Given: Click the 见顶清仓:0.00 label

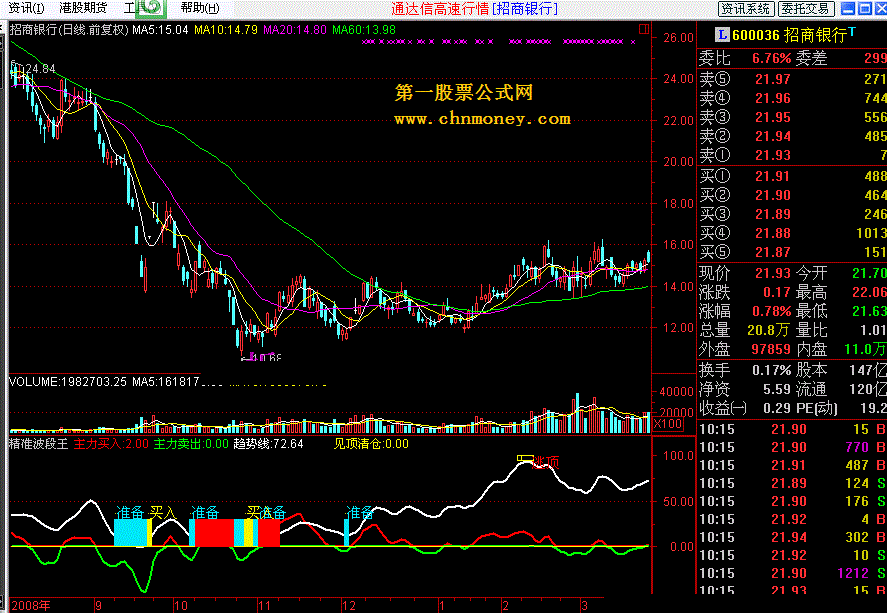Looking at the screenshot, I should [371, 444].
